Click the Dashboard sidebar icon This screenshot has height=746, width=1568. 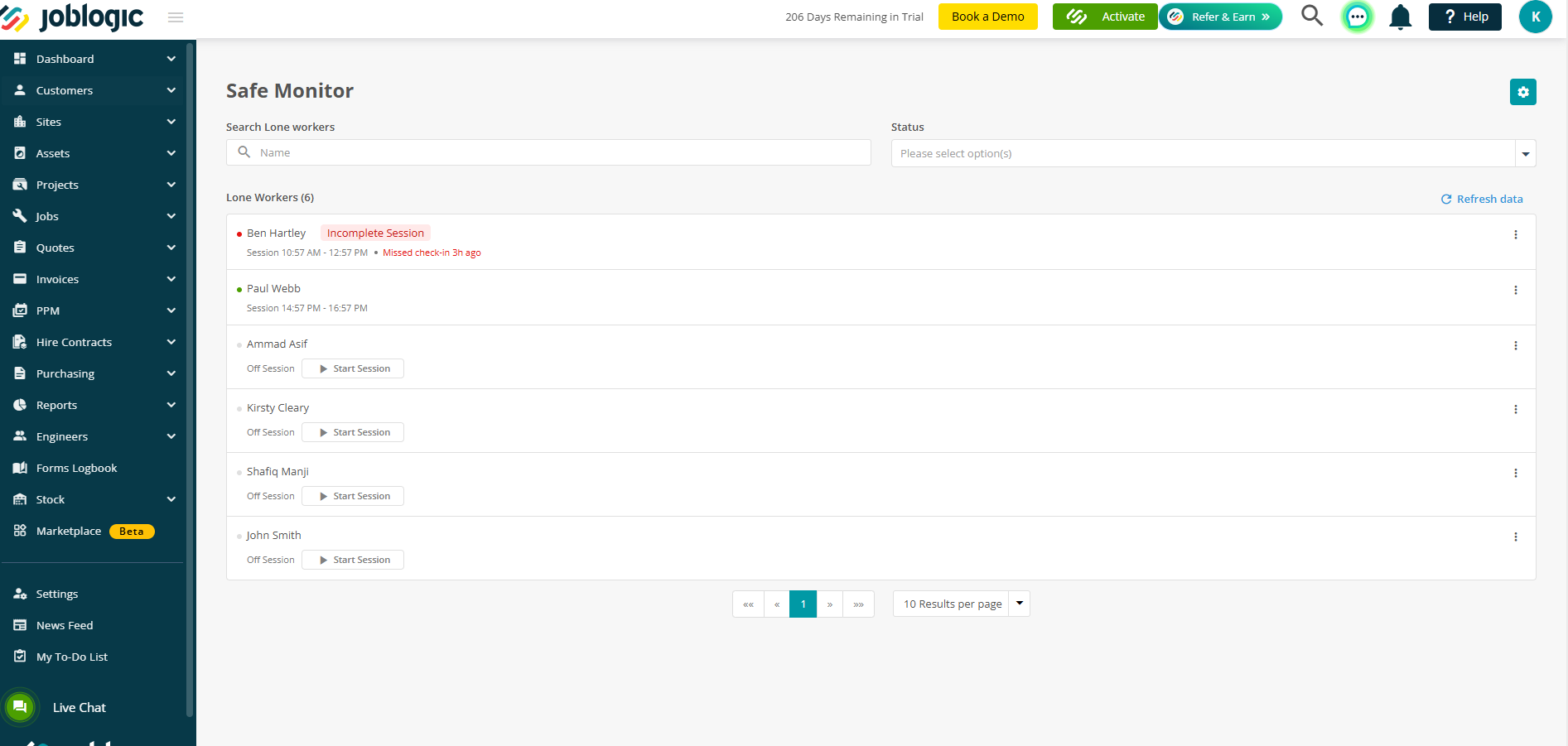(20, 59)
